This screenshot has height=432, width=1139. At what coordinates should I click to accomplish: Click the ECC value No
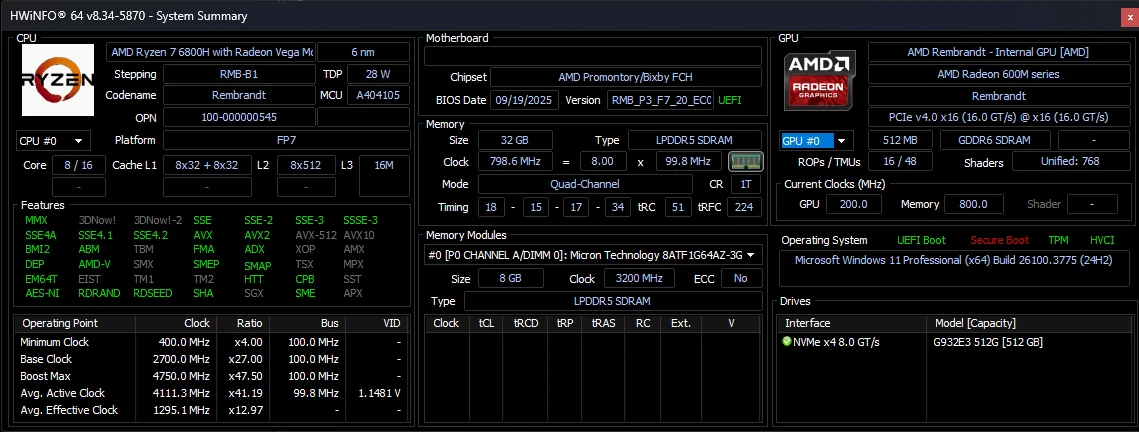pos(740,278)
